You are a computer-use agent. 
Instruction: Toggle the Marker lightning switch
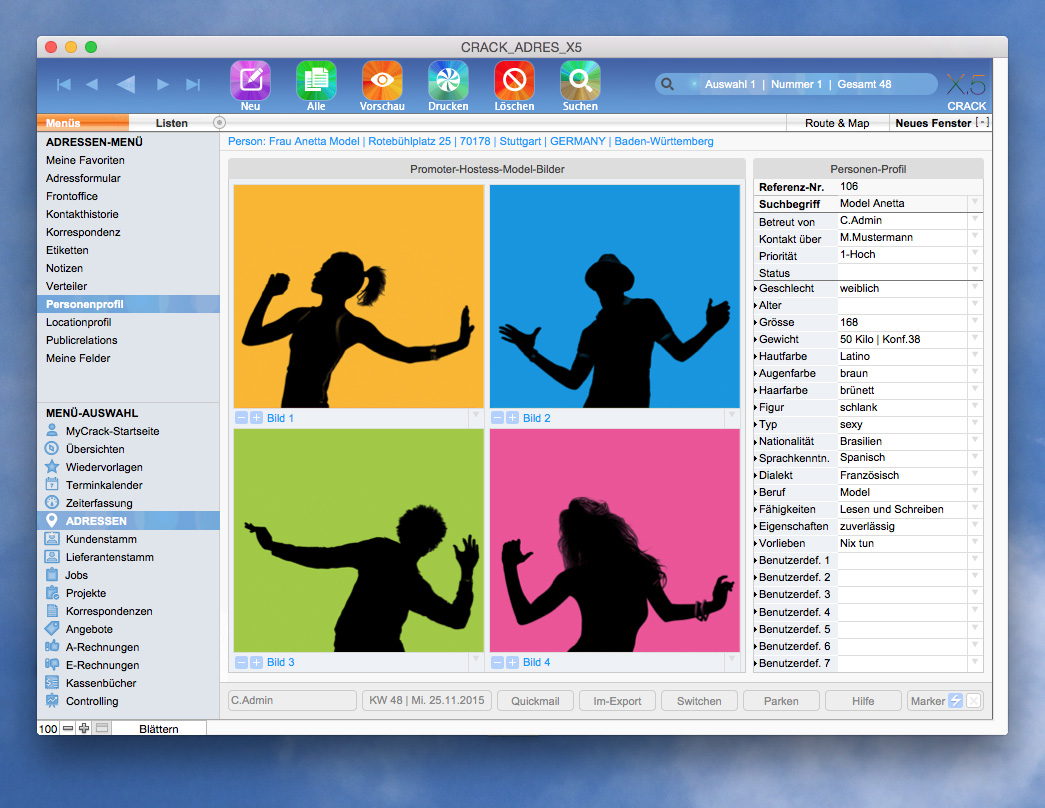955,700
